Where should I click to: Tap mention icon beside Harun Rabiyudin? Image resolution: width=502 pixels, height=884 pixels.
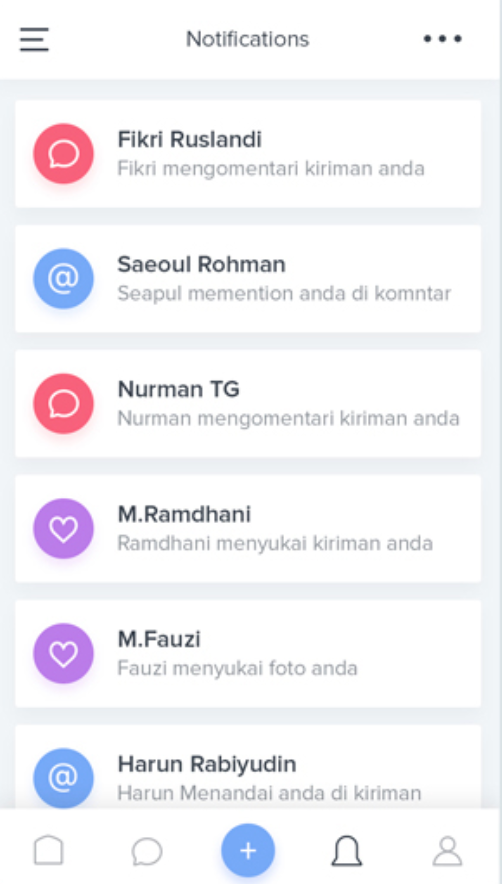[63, 779]
